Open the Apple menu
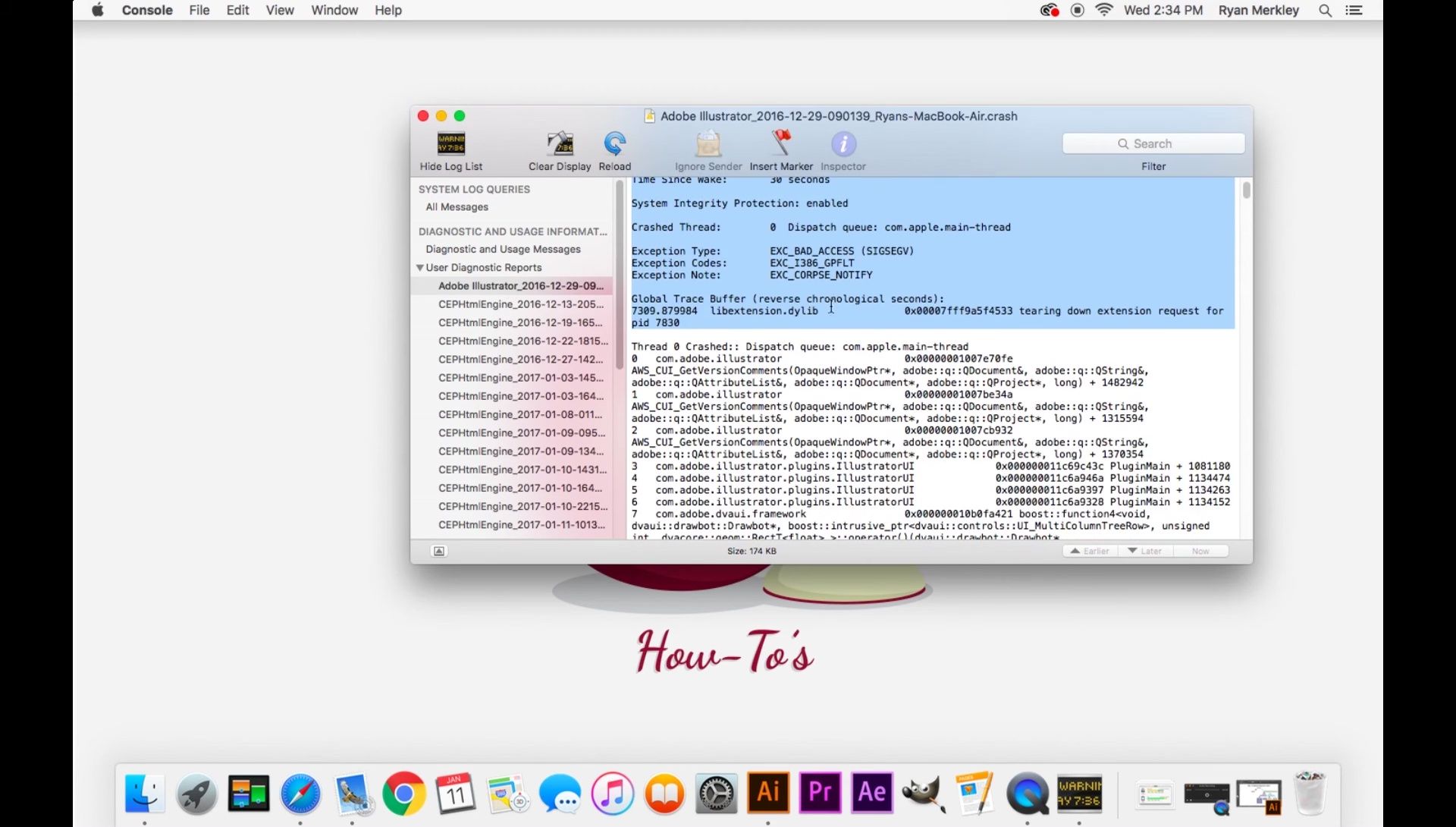 (x=98, y=10)
